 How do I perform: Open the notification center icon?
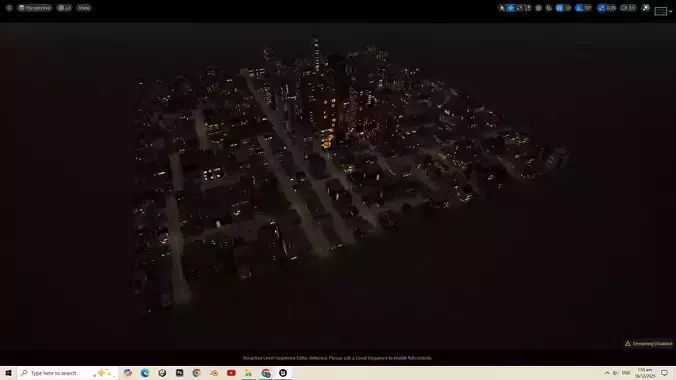click(664, 373)
